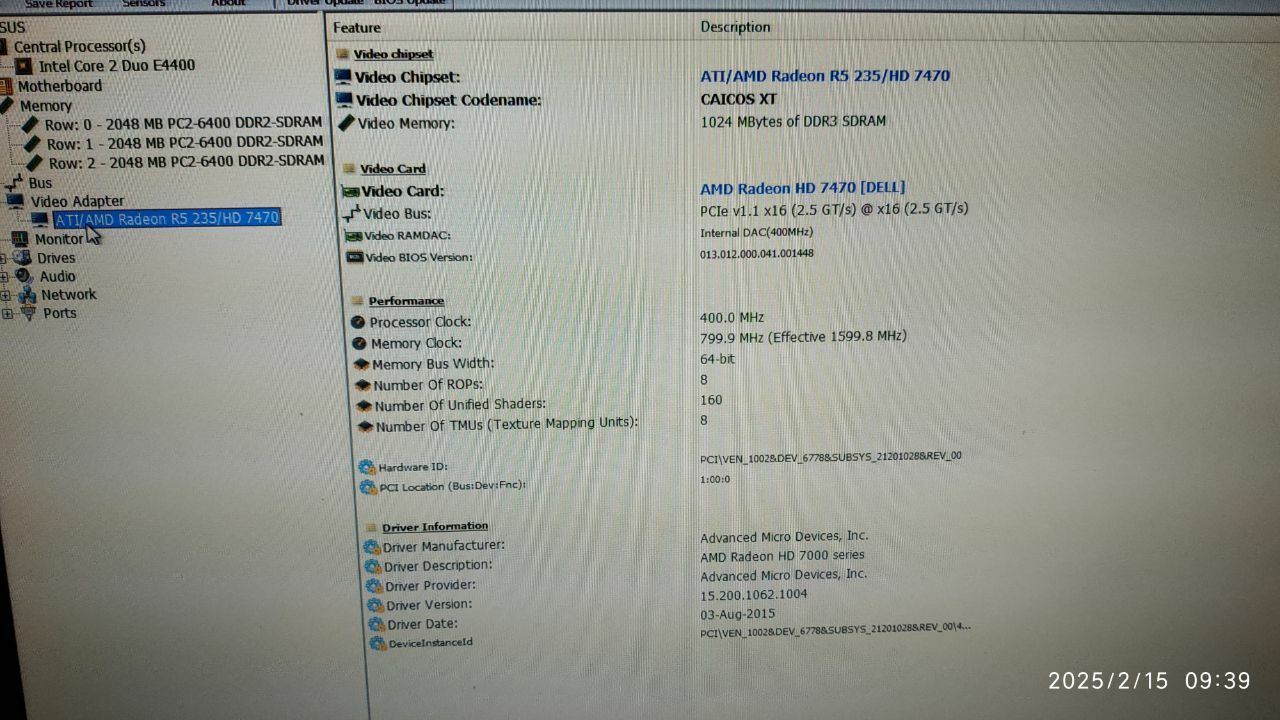Click the PCIe v1.1 x16 bus value
The height and width of the screenshot is (720, 1280).
[x=834, y=209]
